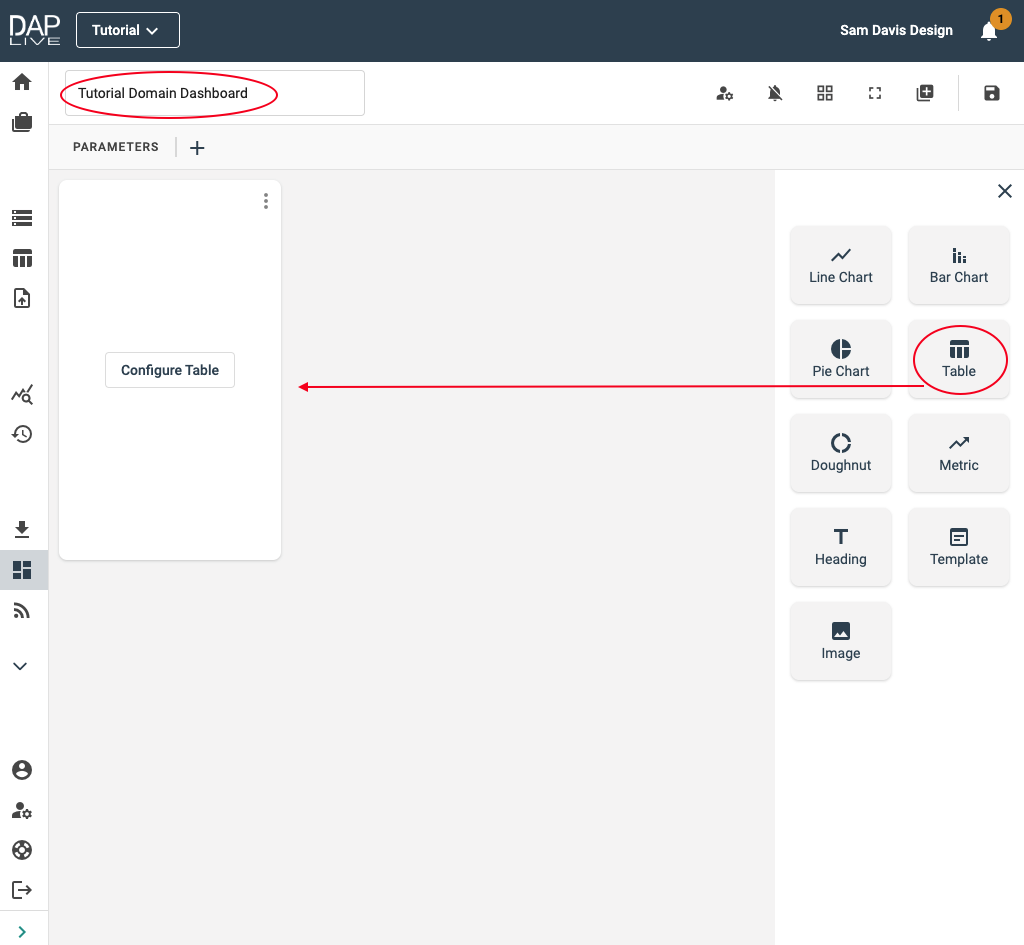
Task: Close the widget selection panel
Action: (x=1004, y=191)
